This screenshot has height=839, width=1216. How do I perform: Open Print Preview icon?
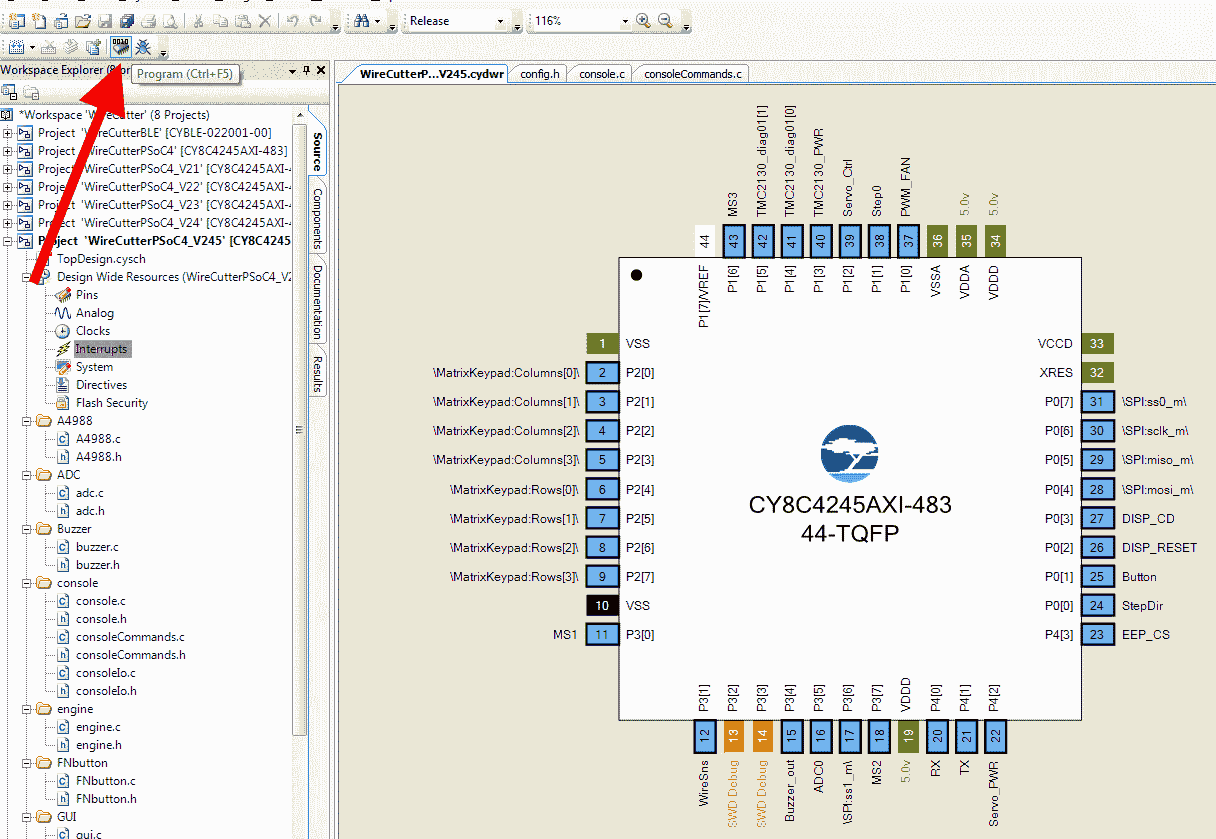point(170,20)
